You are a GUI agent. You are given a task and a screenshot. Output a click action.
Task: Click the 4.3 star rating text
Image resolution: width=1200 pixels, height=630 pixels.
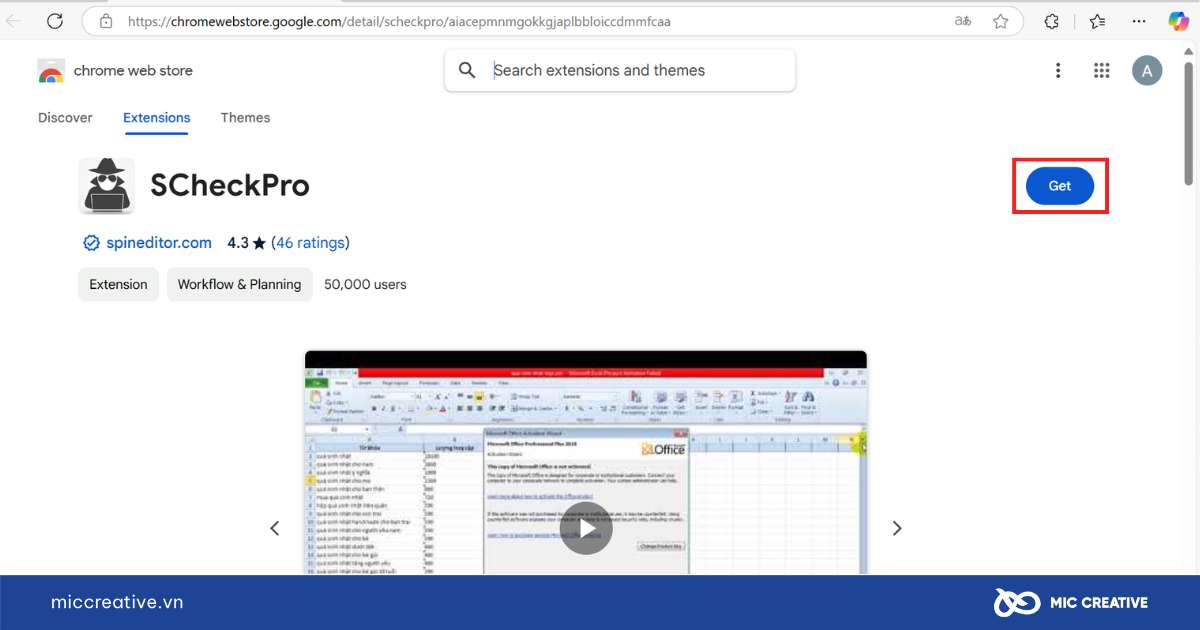point(246,243)
